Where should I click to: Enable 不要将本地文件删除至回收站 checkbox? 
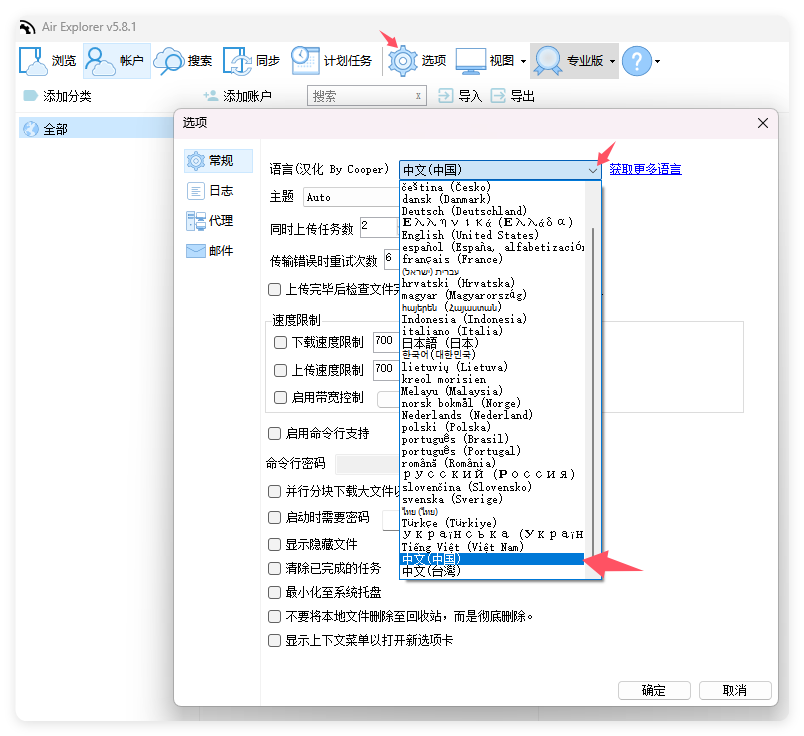274,616
